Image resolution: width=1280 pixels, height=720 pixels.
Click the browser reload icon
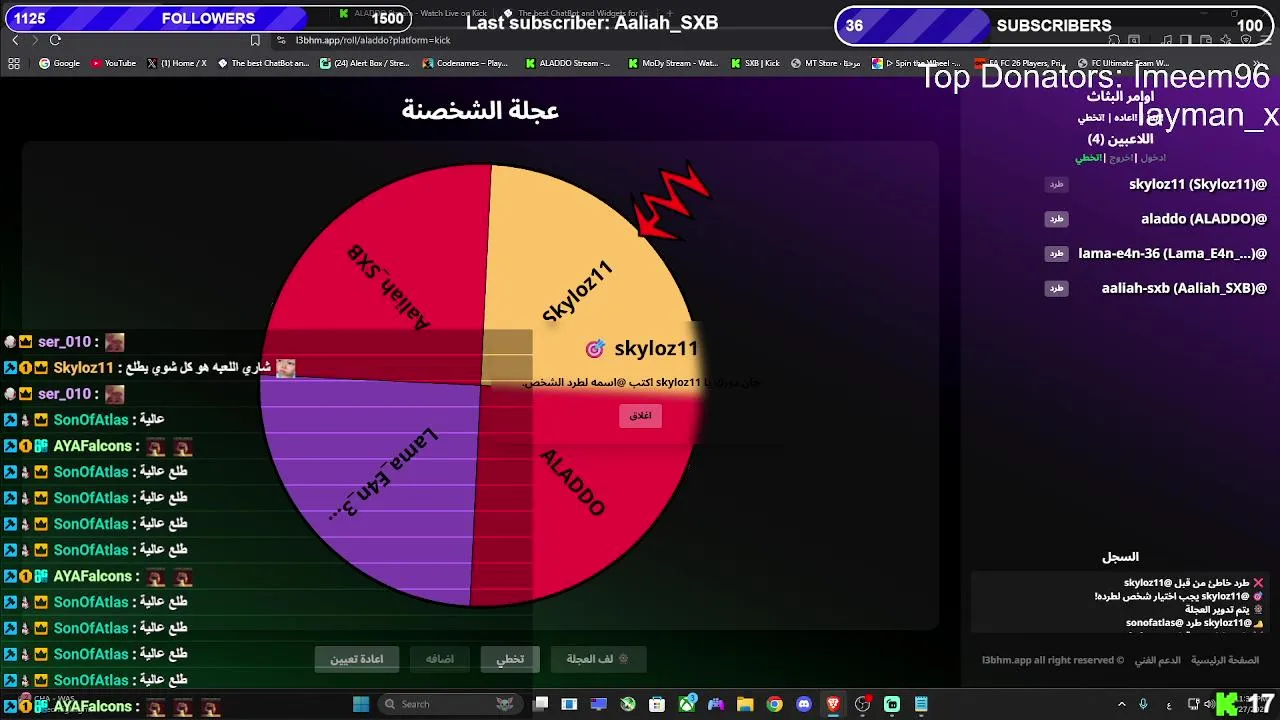pos(55,40)
